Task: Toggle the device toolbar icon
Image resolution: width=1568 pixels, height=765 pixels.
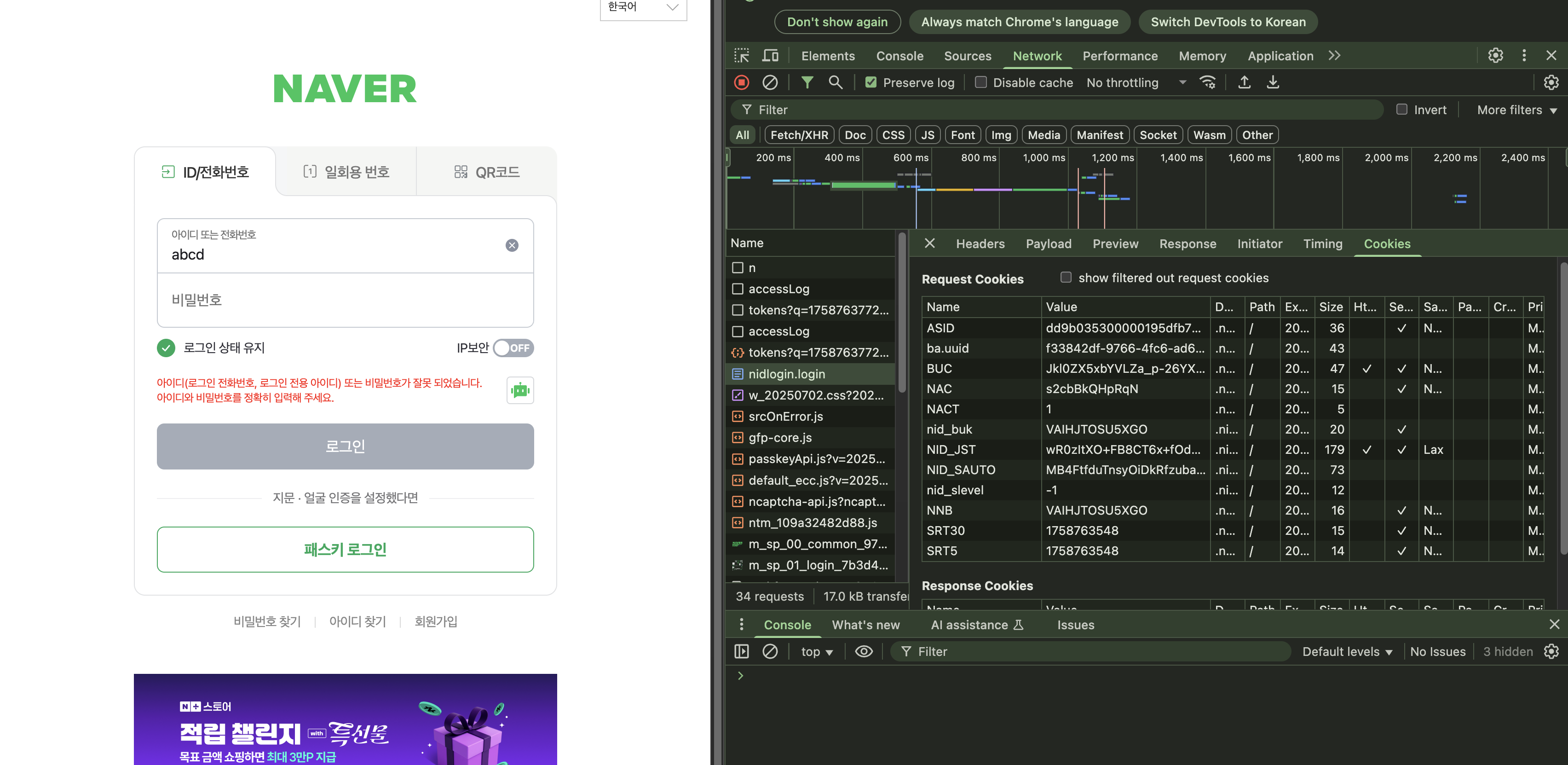Action: [x=771, y=56]
